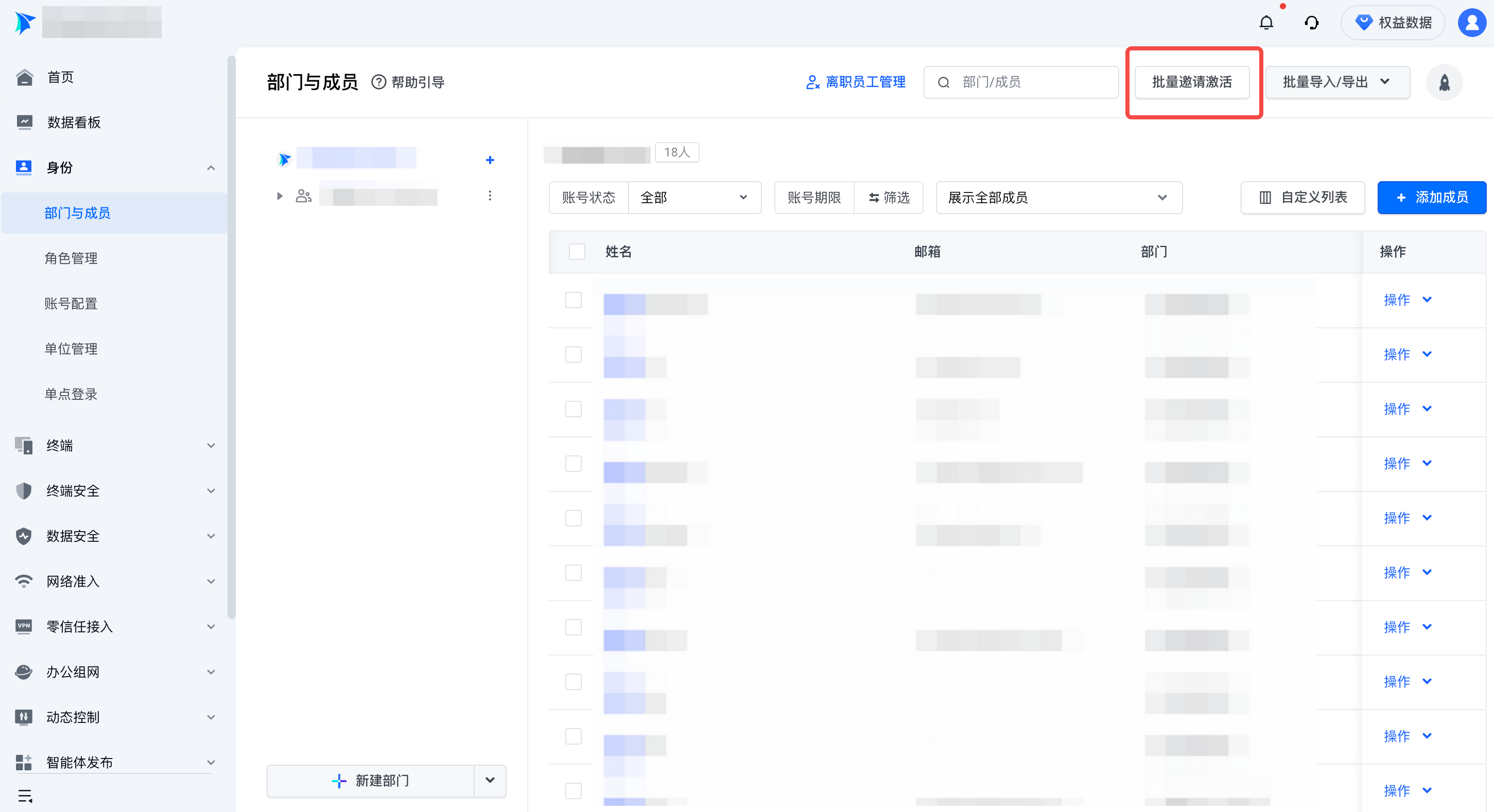Open the customer support headset icon
Image resolution: width=1494 pixels, height=812 pixels.
[1311, 23]
